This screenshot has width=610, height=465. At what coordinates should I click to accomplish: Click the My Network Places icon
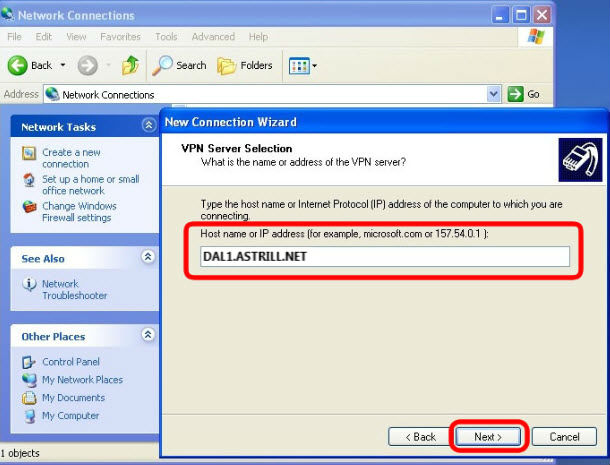click(29, 380)
